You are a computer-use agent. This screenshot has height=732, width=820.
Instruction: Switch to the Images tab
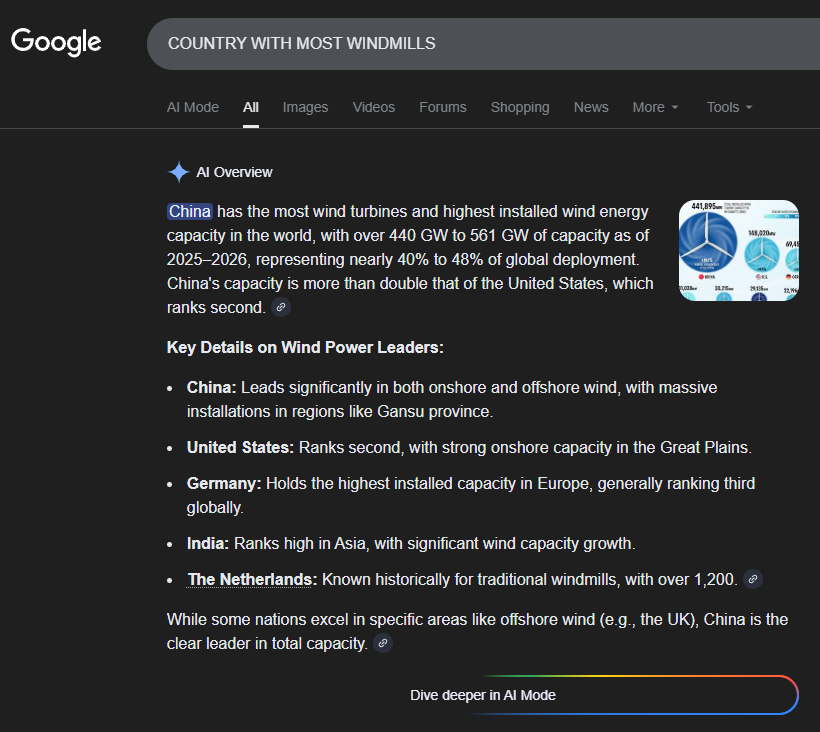click(305, 107)
